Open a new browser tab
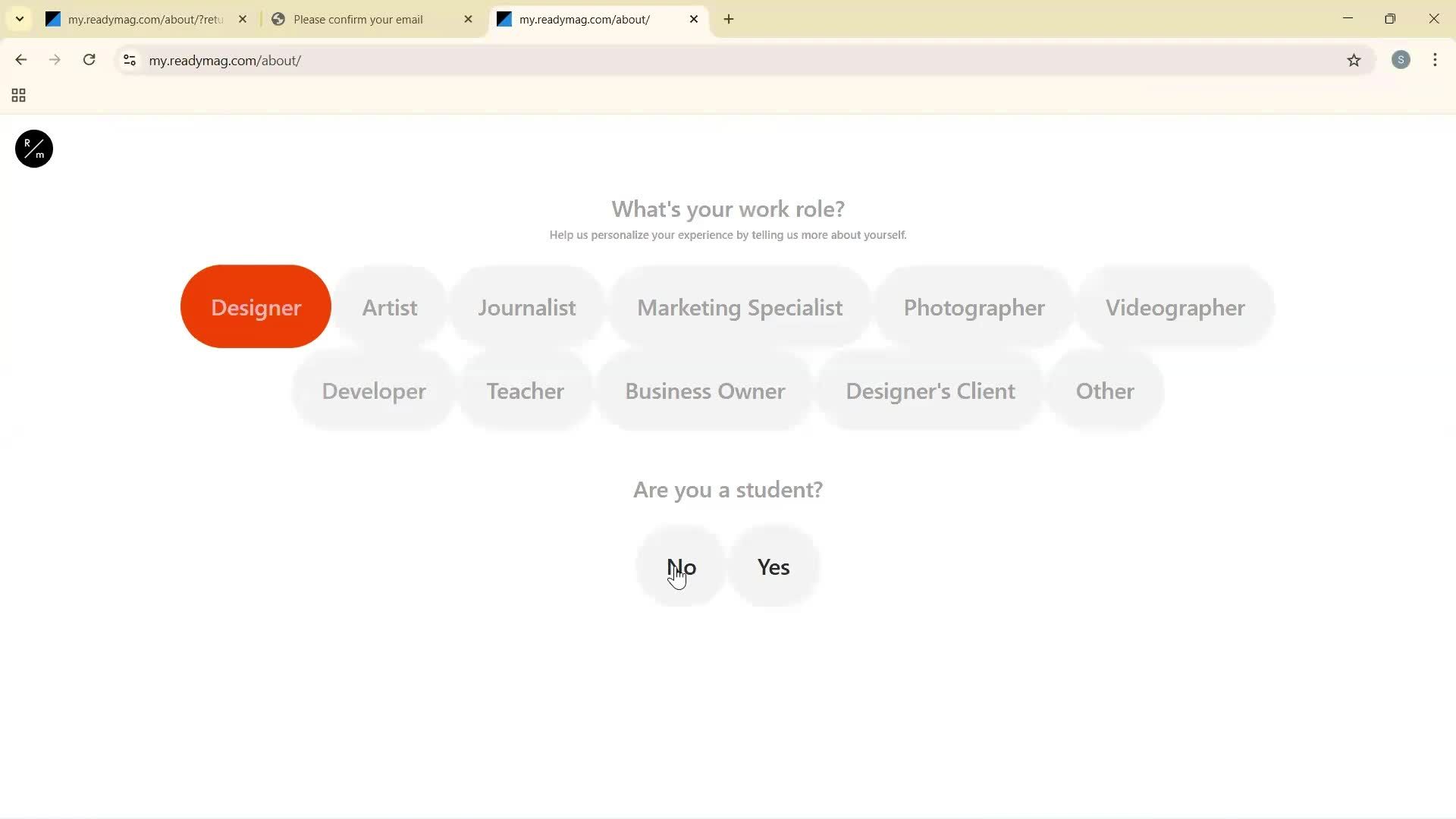 coord(728,19)
